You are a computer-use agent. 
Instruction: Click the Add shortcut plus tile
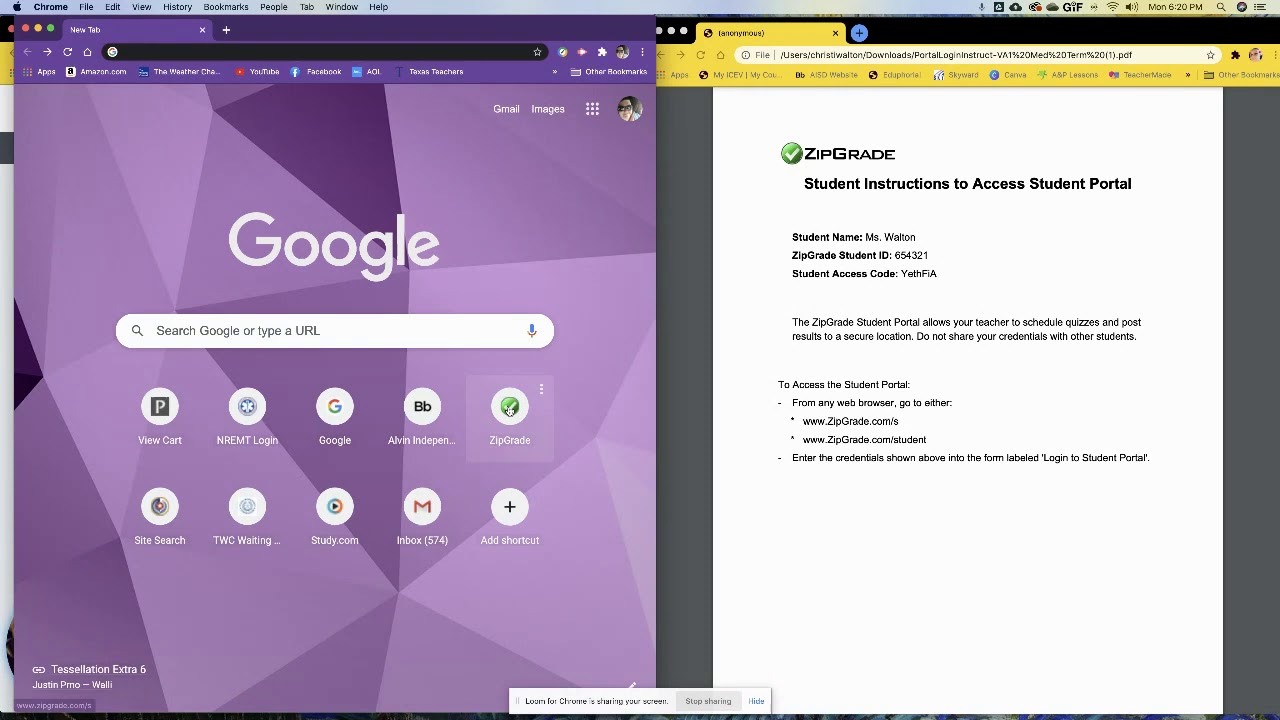coord(509,517)
